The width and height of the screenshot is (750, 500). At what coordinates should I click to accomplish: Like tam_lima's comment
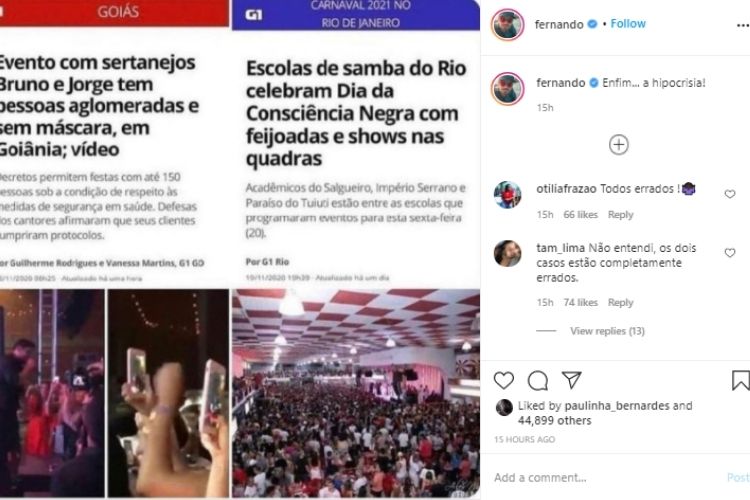click(x=729, y=253)
